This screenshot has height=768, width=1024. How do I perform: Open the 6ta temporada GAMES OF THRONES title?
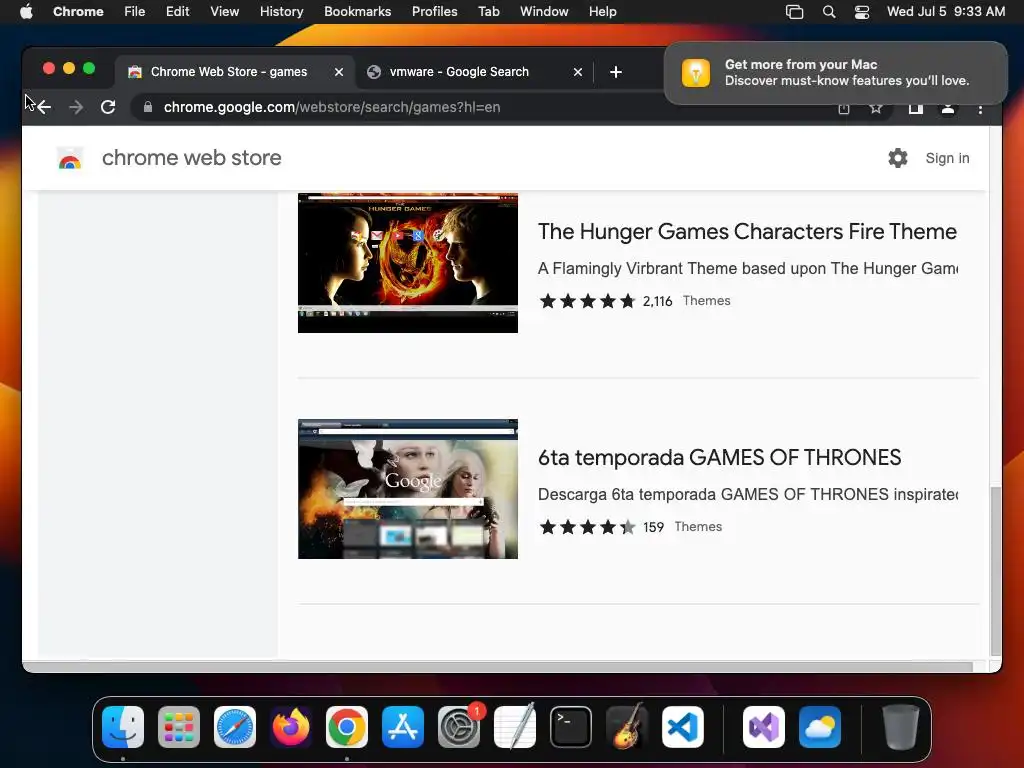[x=719, y=458]
